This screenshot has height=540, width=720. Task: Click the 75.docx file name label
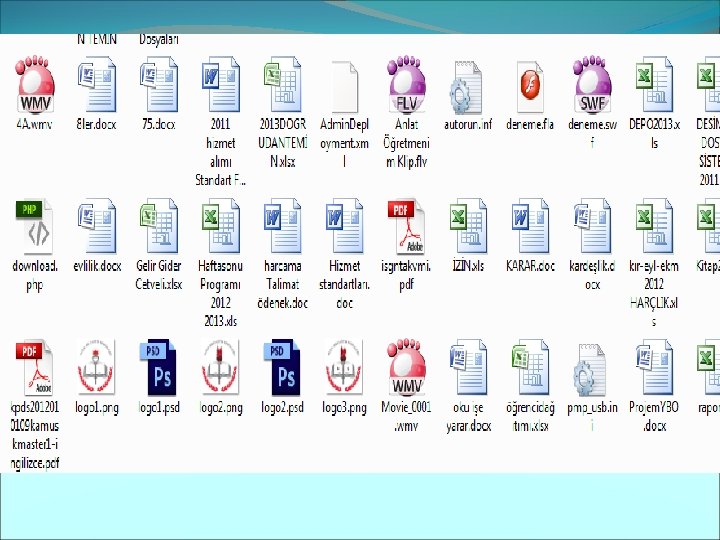[158, 124]
